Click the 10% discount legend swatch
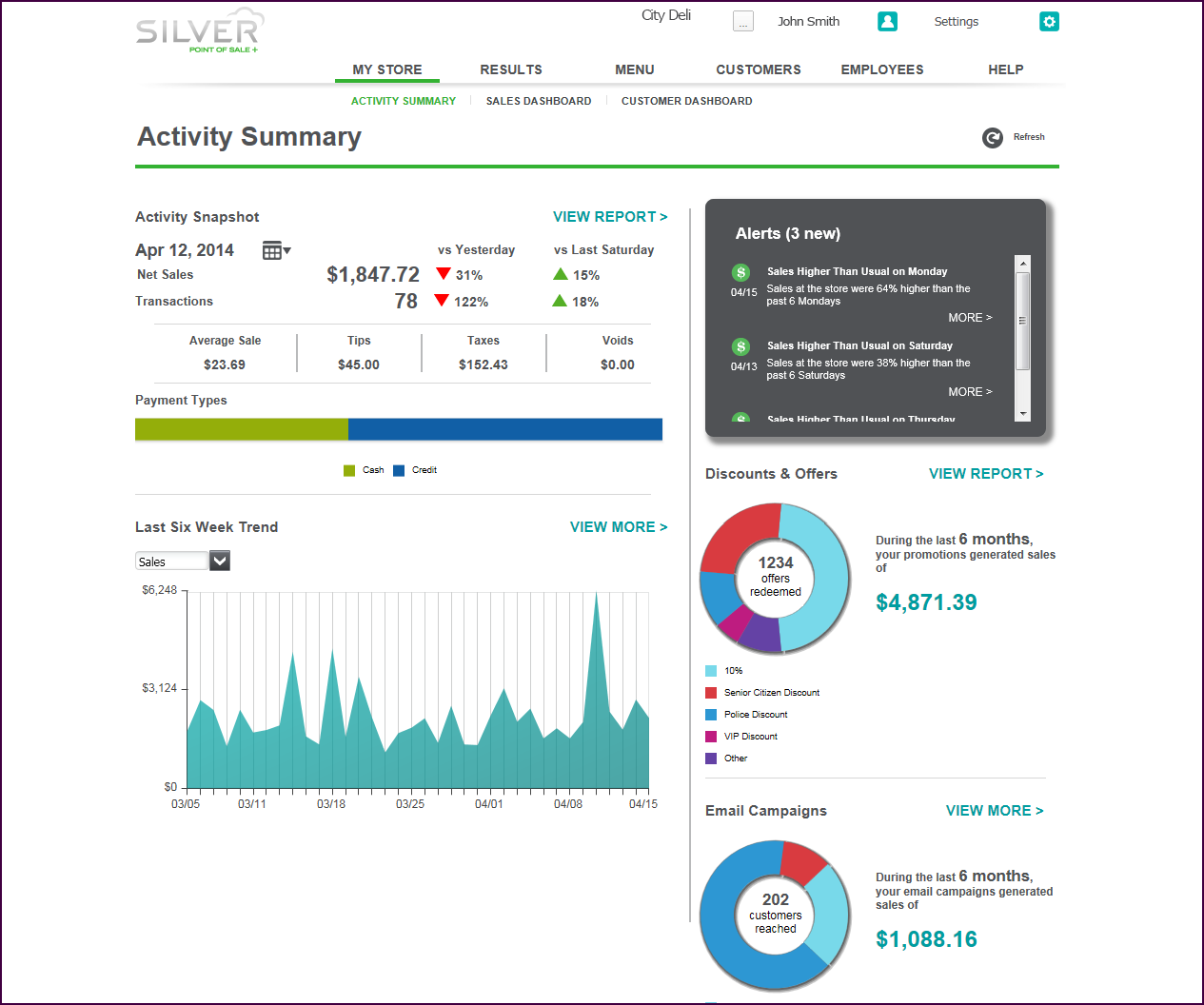Screen dimensions: 1204x1005 point(711,671)
